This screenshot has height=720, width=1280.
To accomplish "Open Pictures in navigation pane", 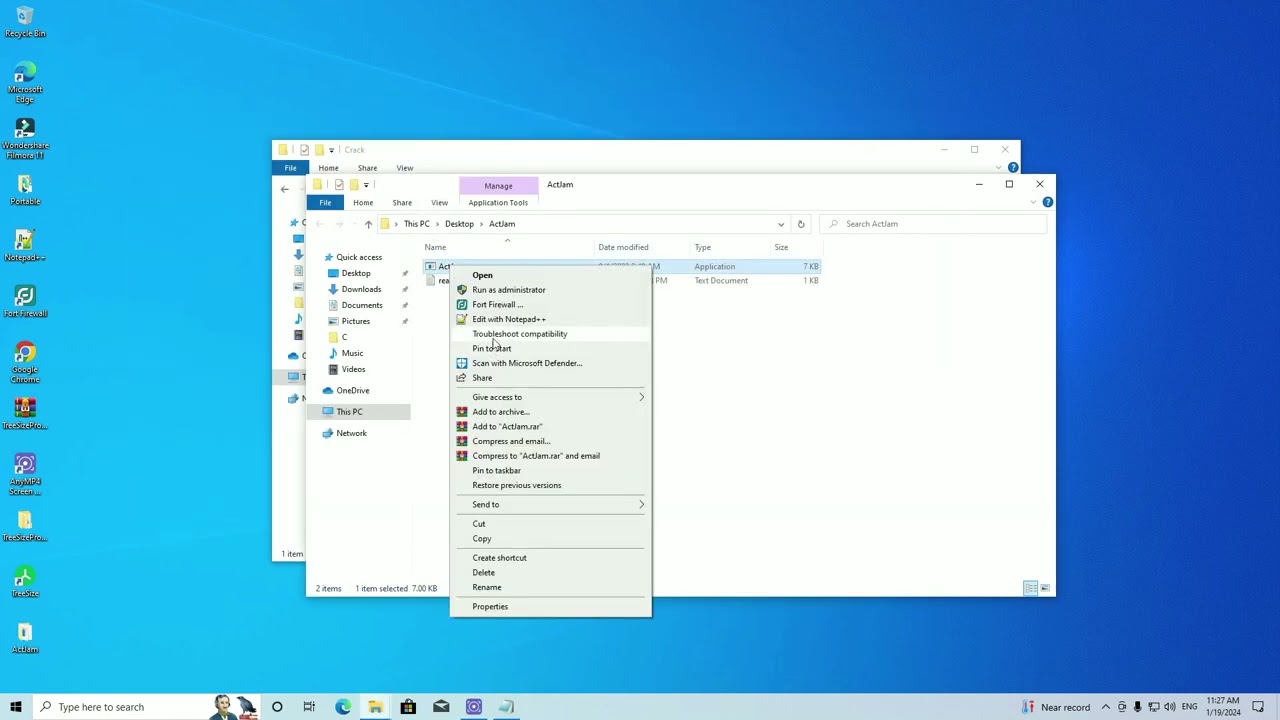I will click(355, 321).
